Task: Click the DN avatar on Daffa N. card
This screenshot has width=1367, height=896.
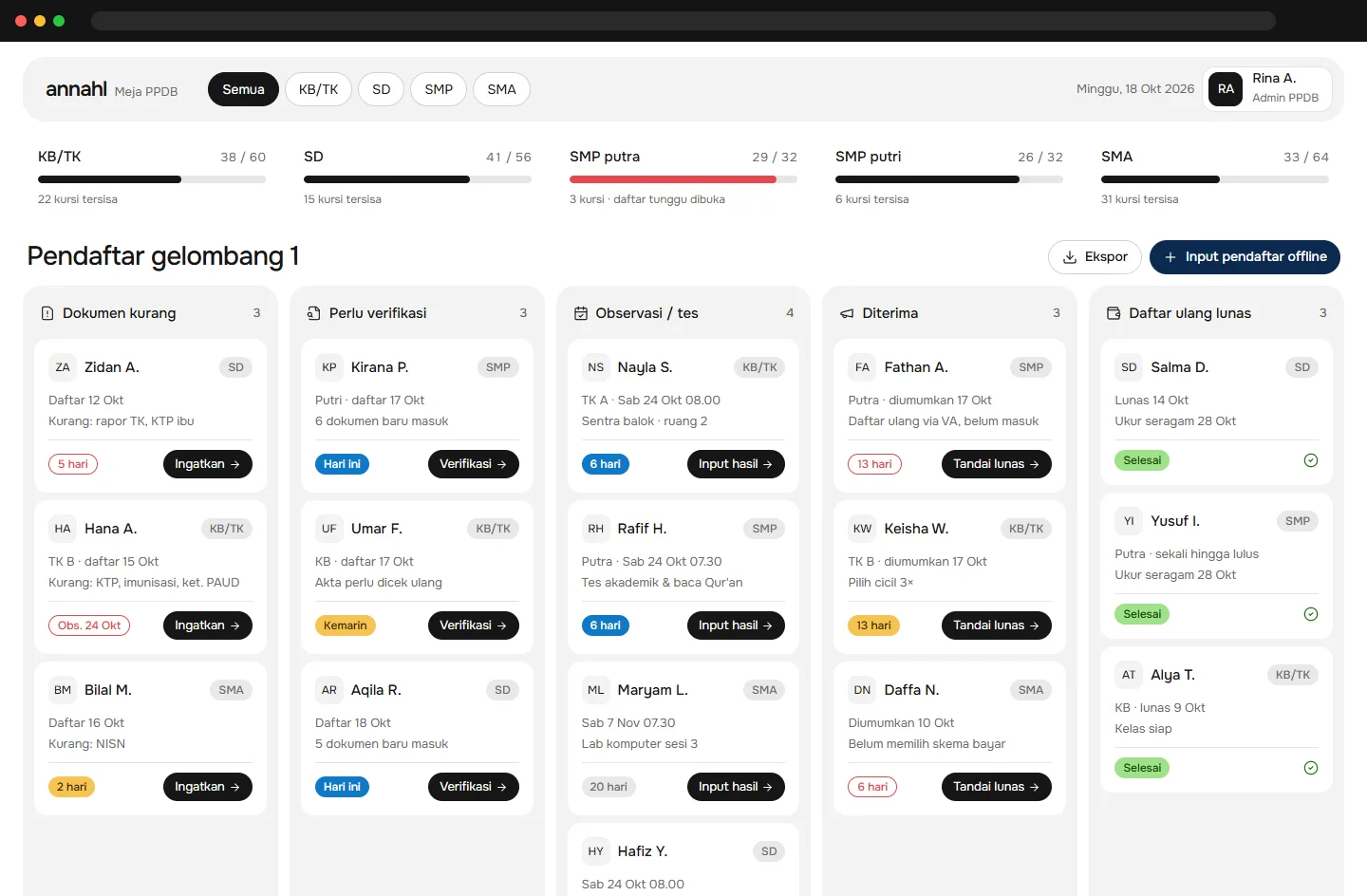Action: coord(862,690)
